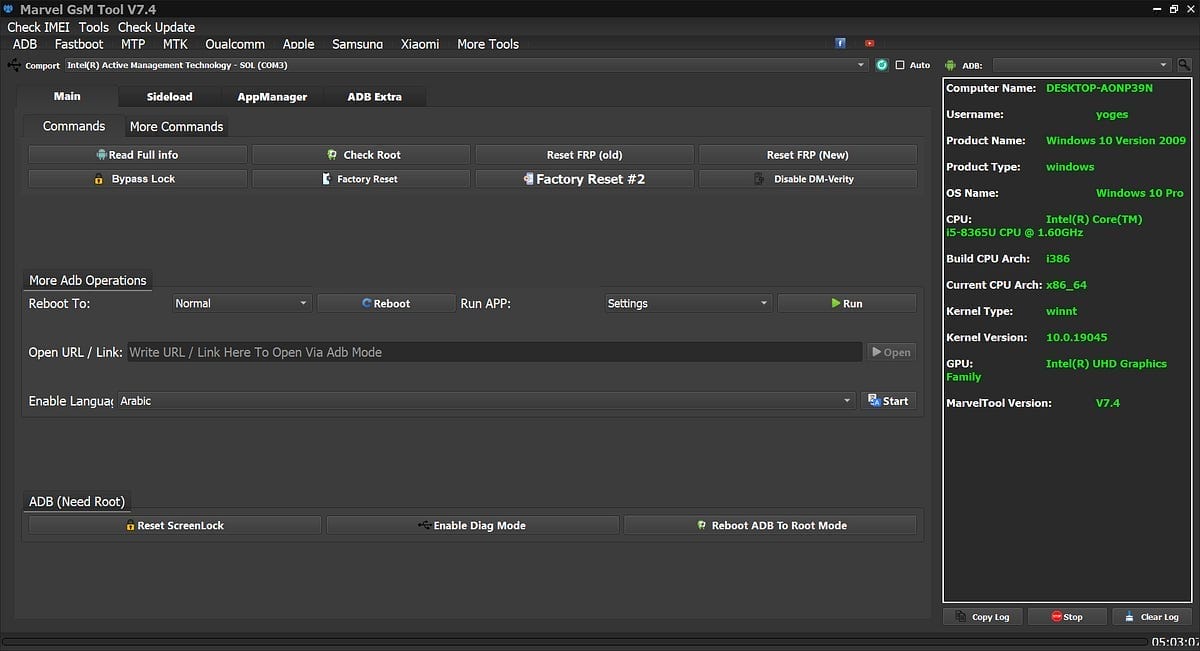
Task: Click the DESKTOP-AONP39N computer name text
Action: [1099, 88]
